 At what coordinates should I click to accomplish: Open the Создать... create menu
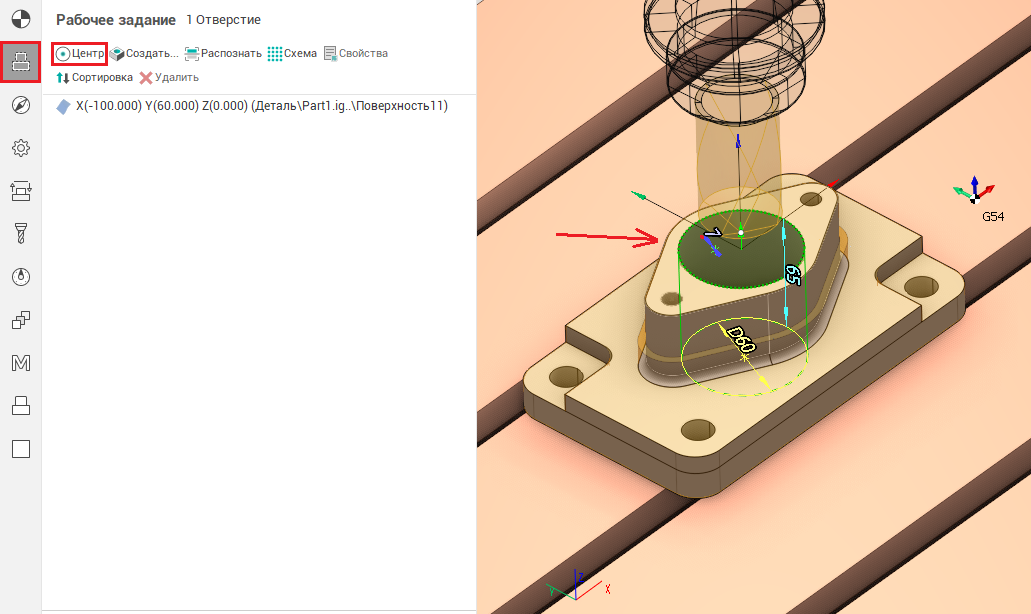[x=144, y=53]
